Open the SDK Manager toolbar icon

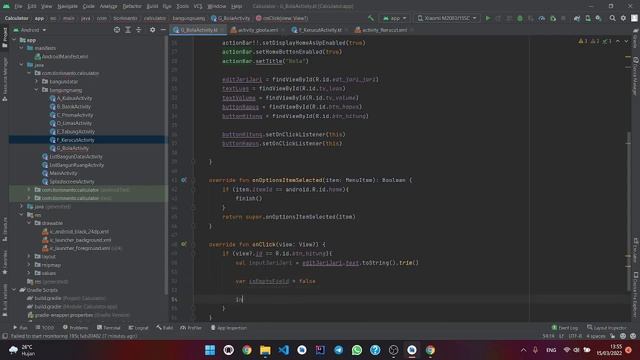tap(598, 18)
